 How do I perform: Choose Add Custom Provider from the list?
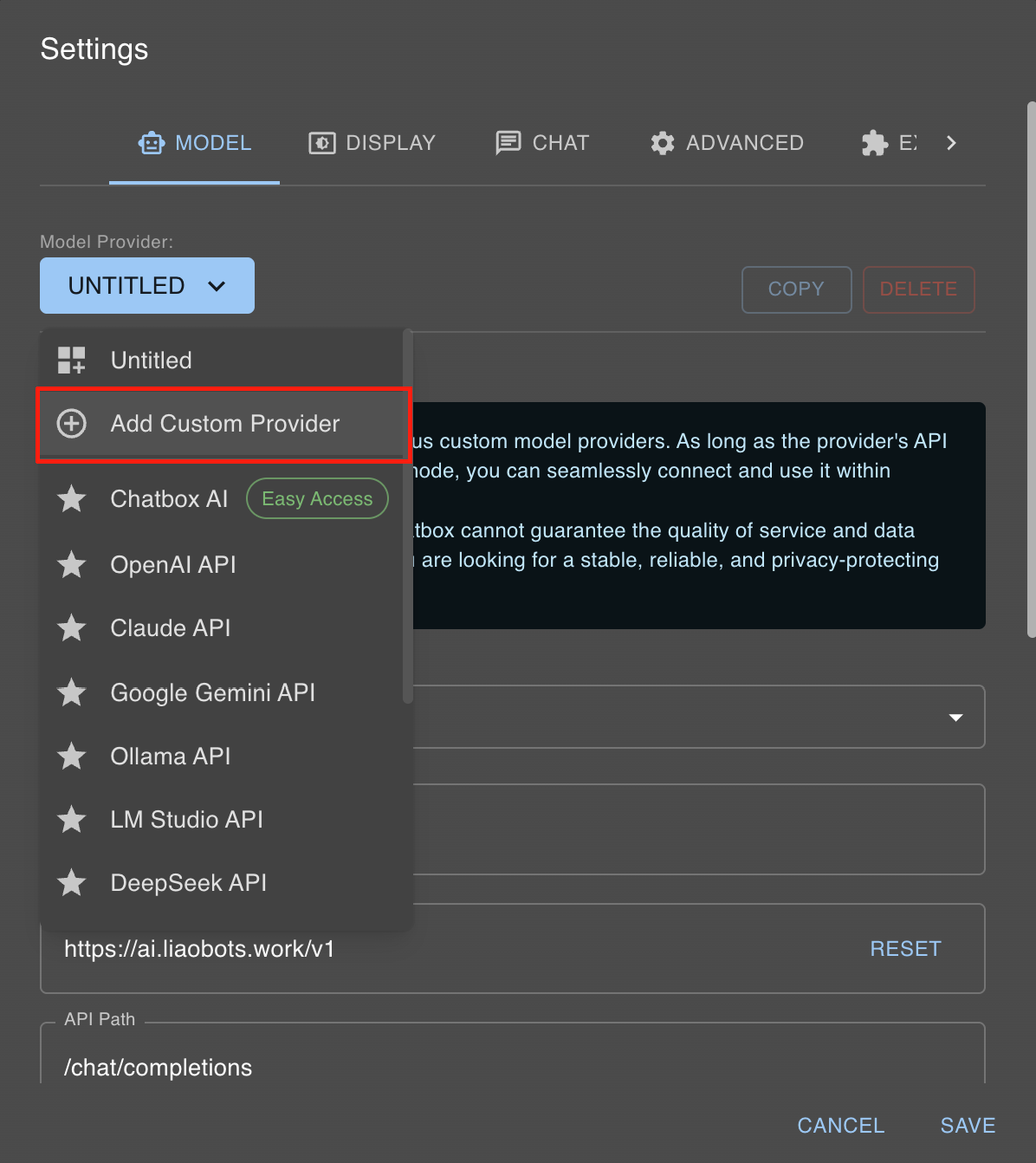point(223,424)
